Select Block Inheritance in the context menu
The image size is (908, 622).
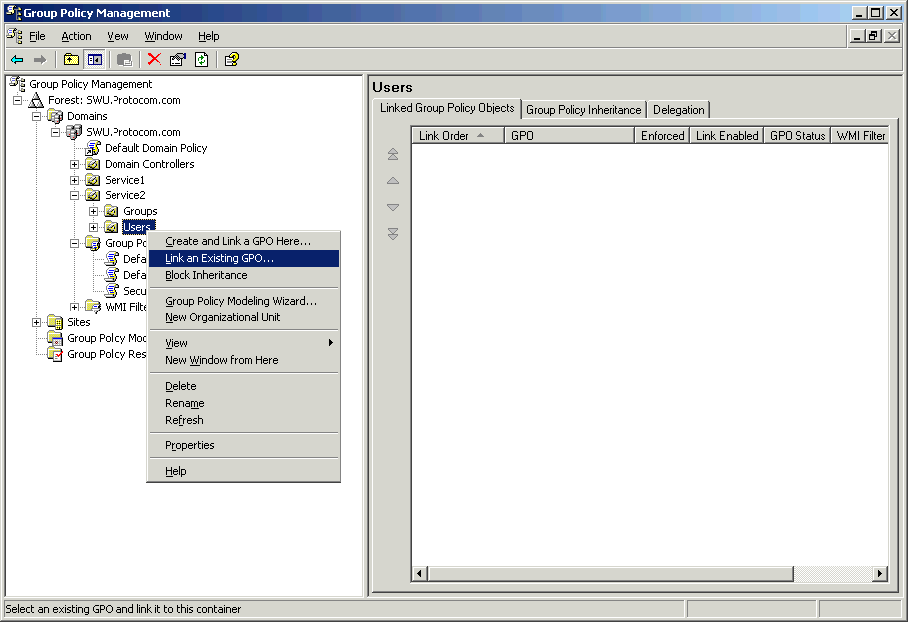pyautogui.click(x=206, y=275)
